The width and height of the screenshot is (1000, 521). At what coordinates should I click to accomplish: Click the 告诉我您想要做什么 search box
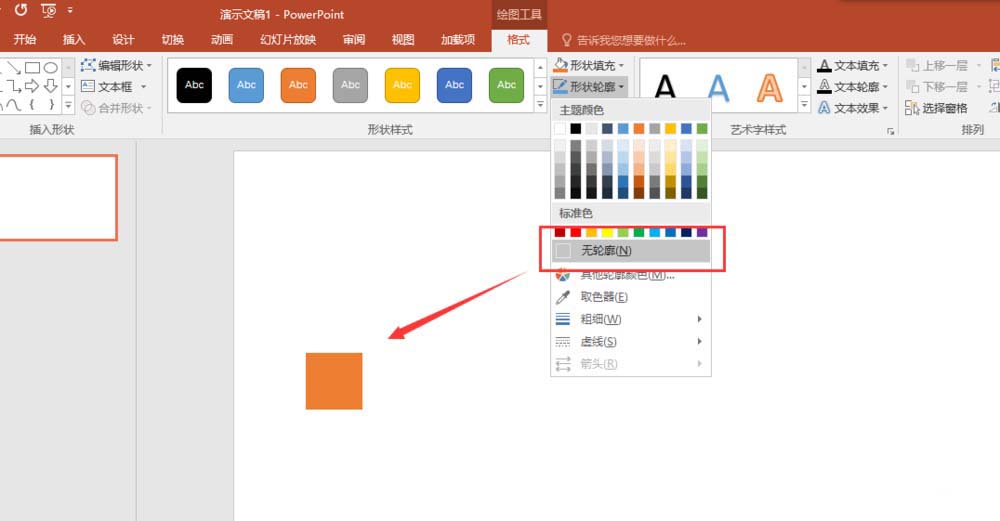point(623,40)
